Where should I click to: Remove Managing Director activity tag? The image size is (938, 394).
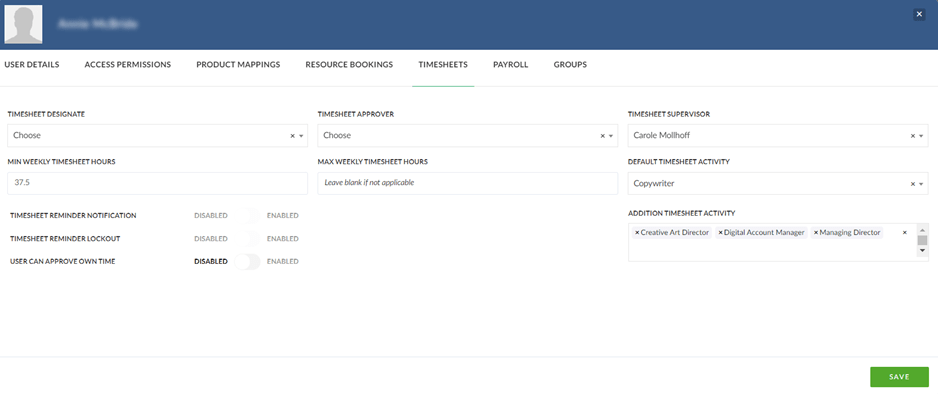816,233
